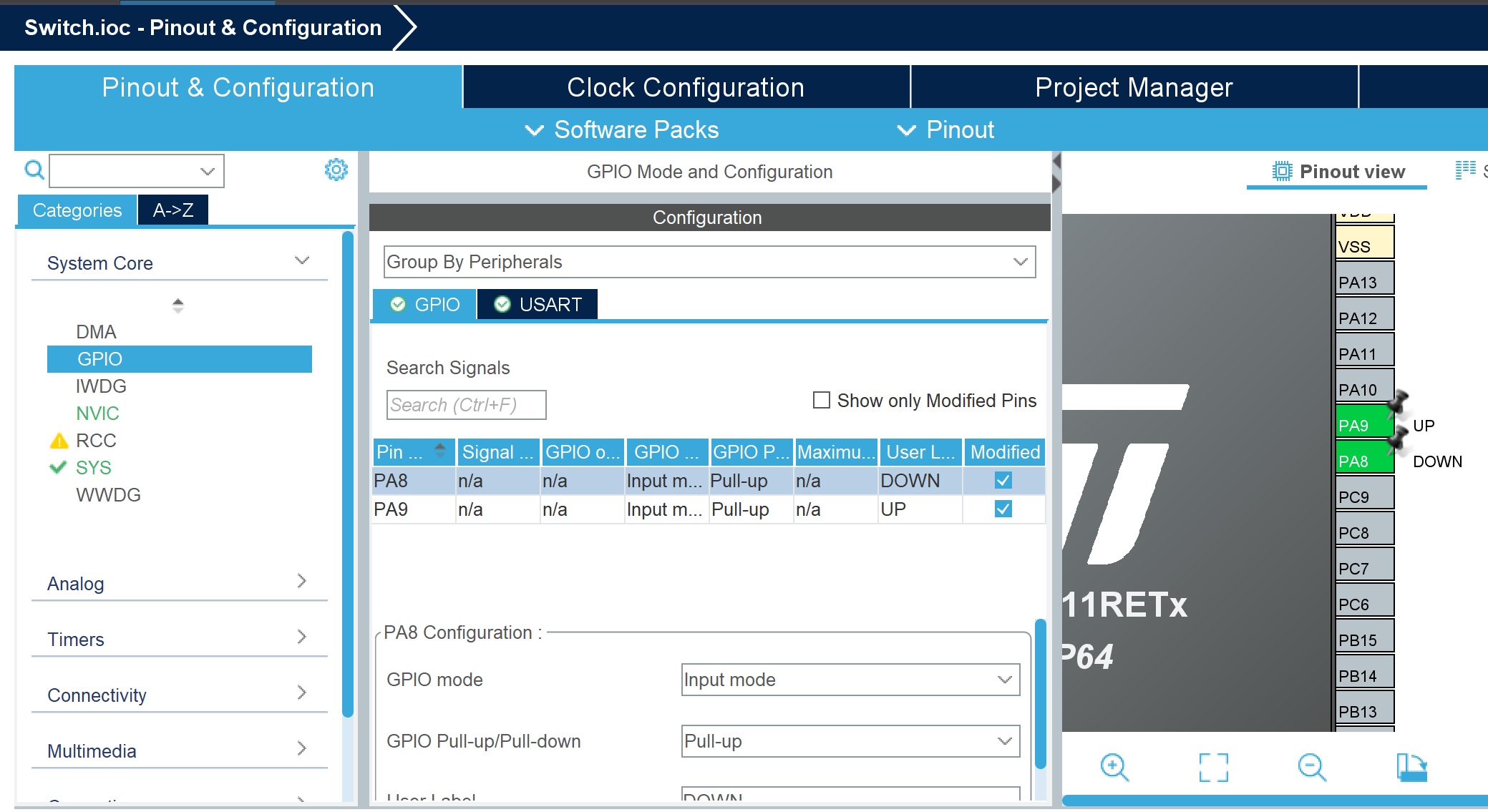Click the zoom in magnifier icon
Image resolution: width=1488 pixels, height=812 pixels.
click(x=1114, y=767)
